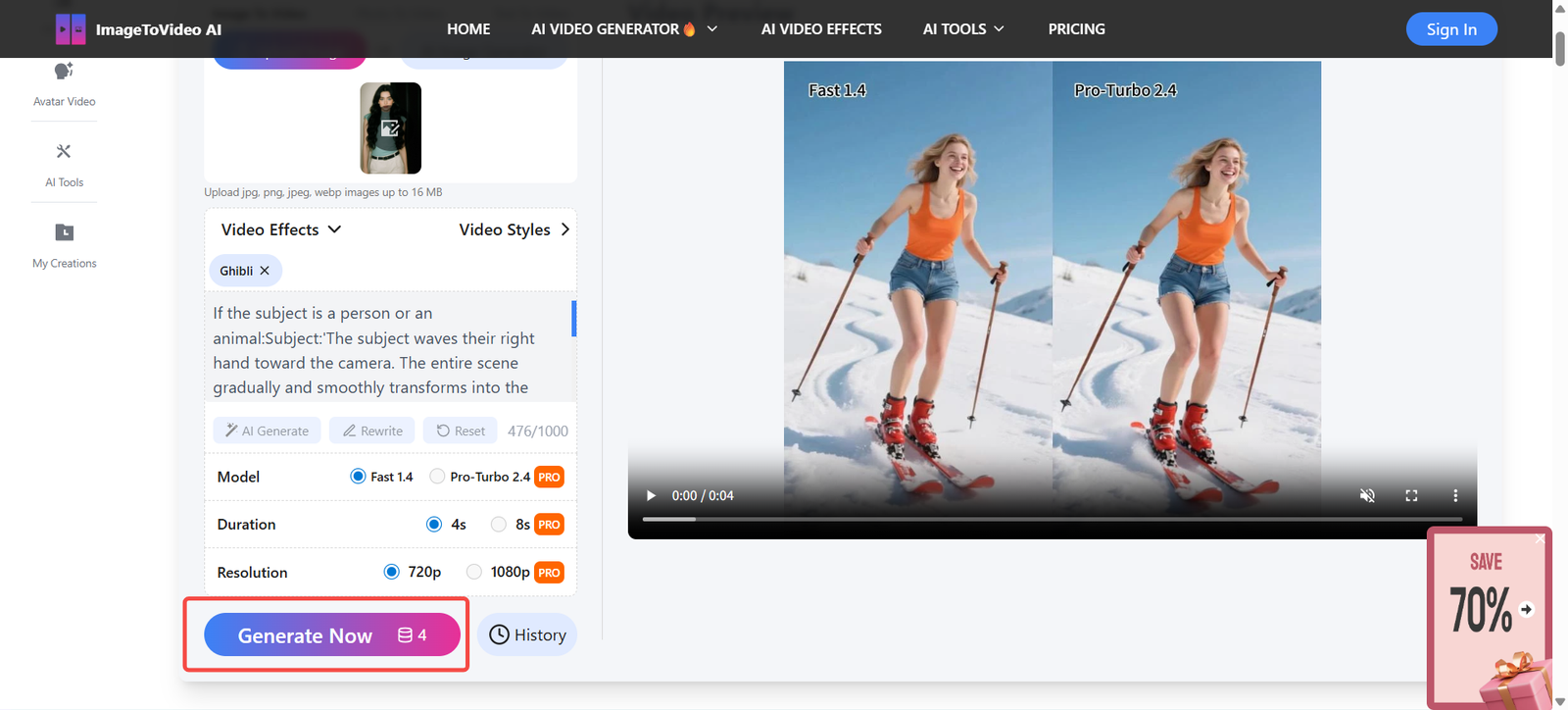The height and width of the screenshot is (710, 1568).
Task: Enter fullscreen mode on the video player
Action: point(1411,495)
